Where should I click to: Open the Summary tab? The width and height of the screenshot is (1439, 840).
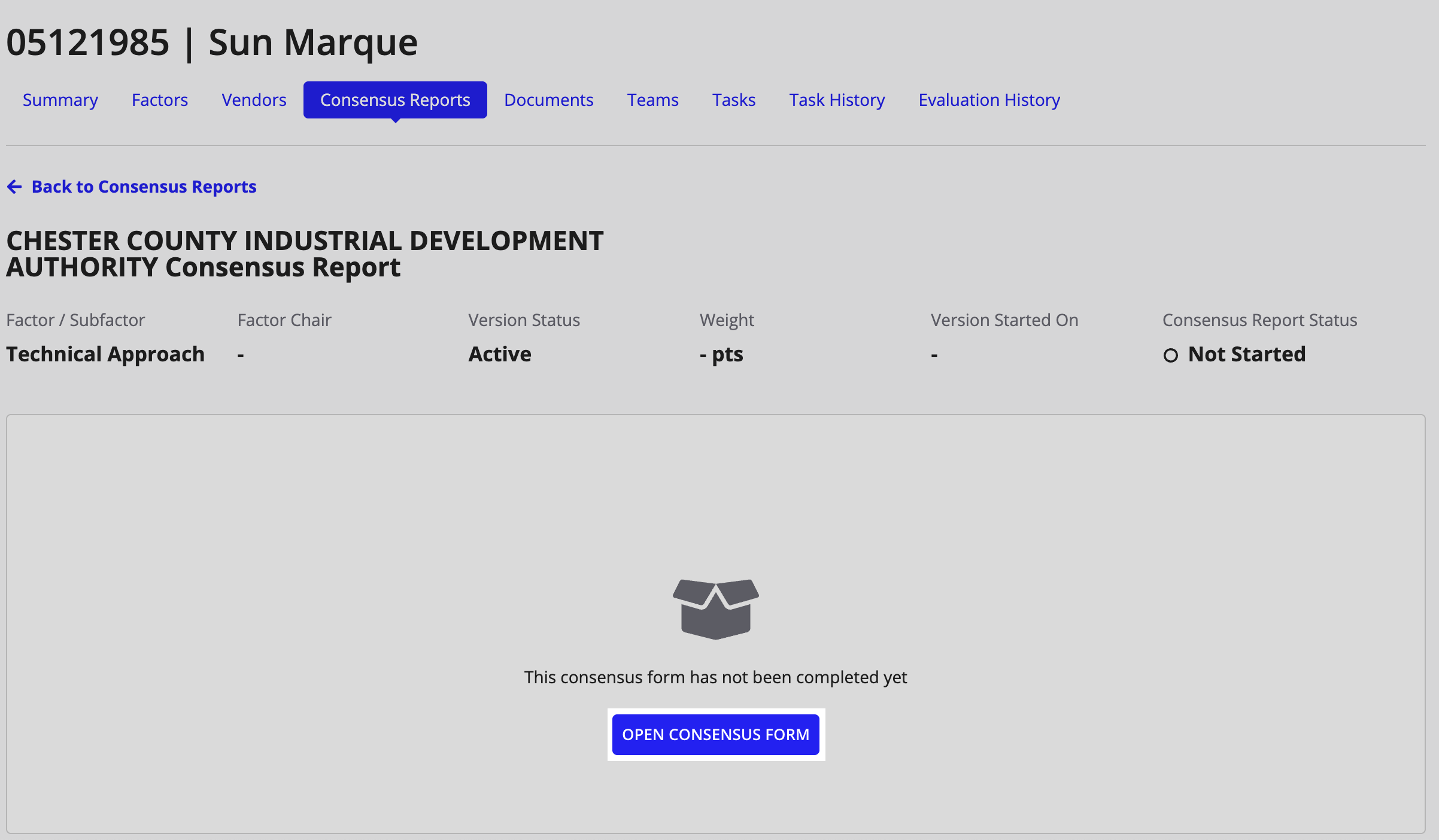60,100
